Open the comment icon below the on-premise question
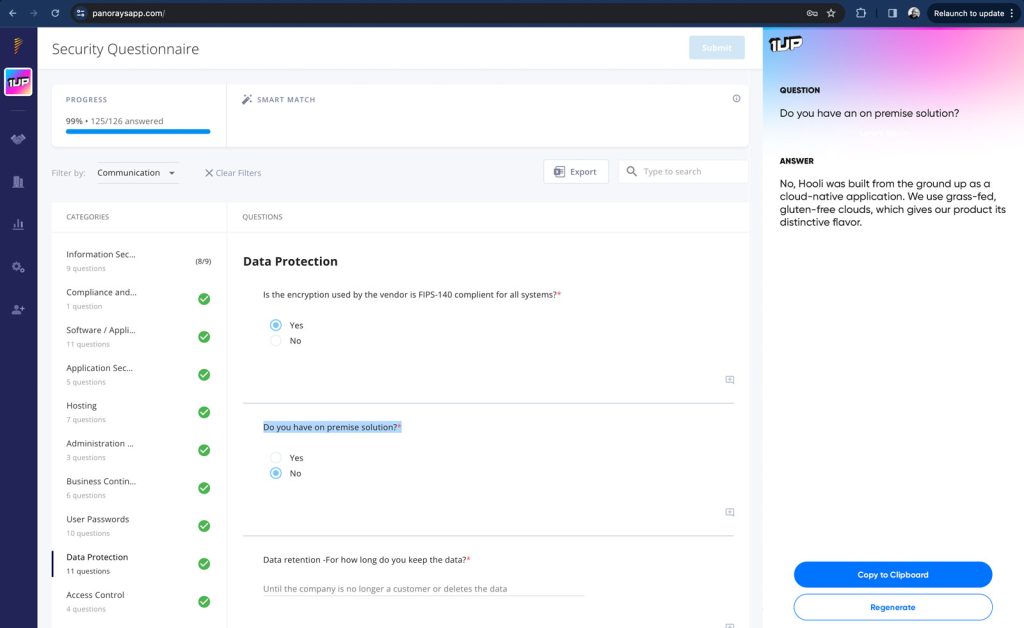Image resolution: width=1024 pixels, height=628 pixels. point(729,512)
